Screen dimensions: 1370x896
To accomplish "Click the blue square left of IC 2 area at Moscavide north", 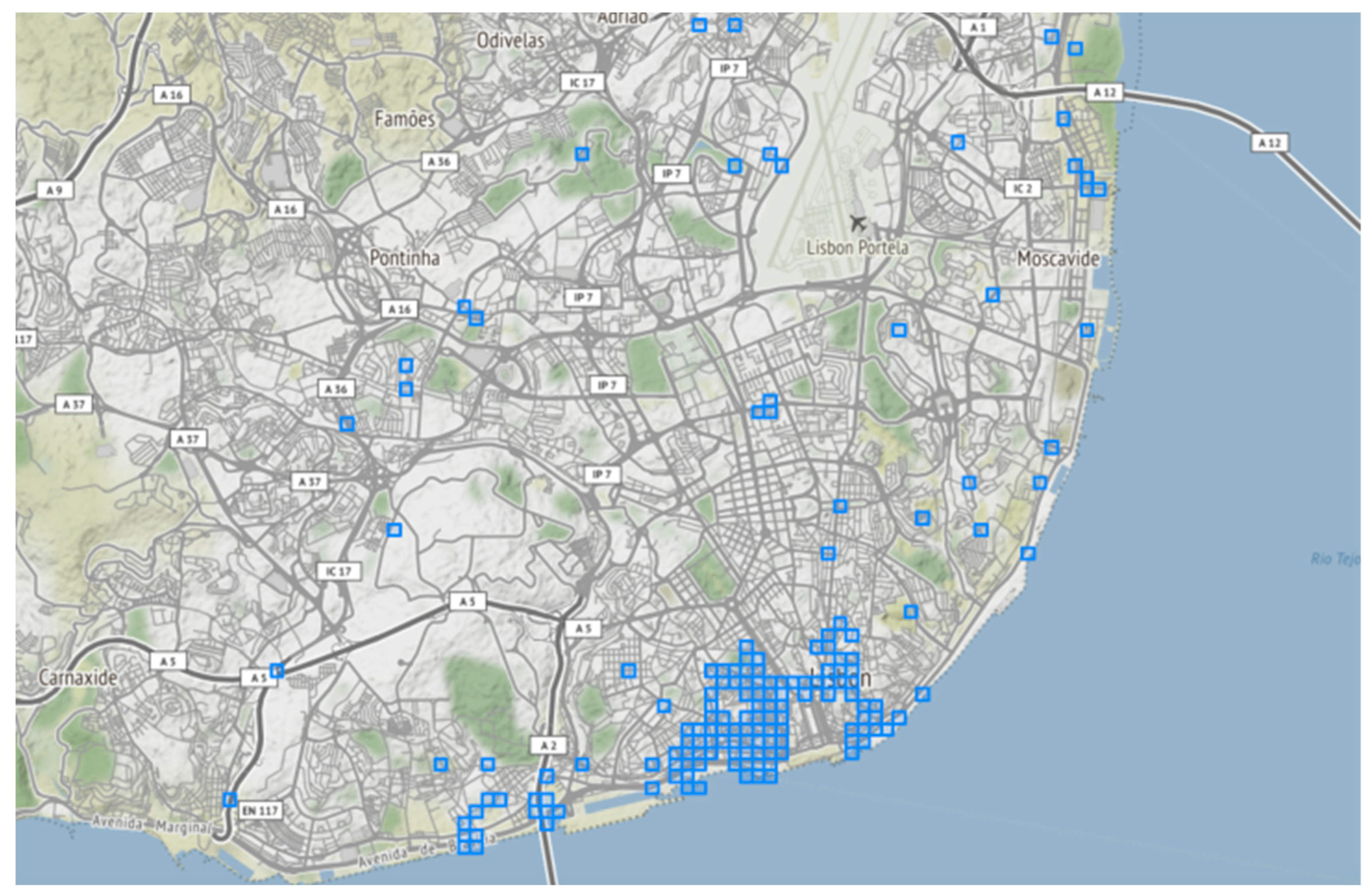I will point(958,142).
